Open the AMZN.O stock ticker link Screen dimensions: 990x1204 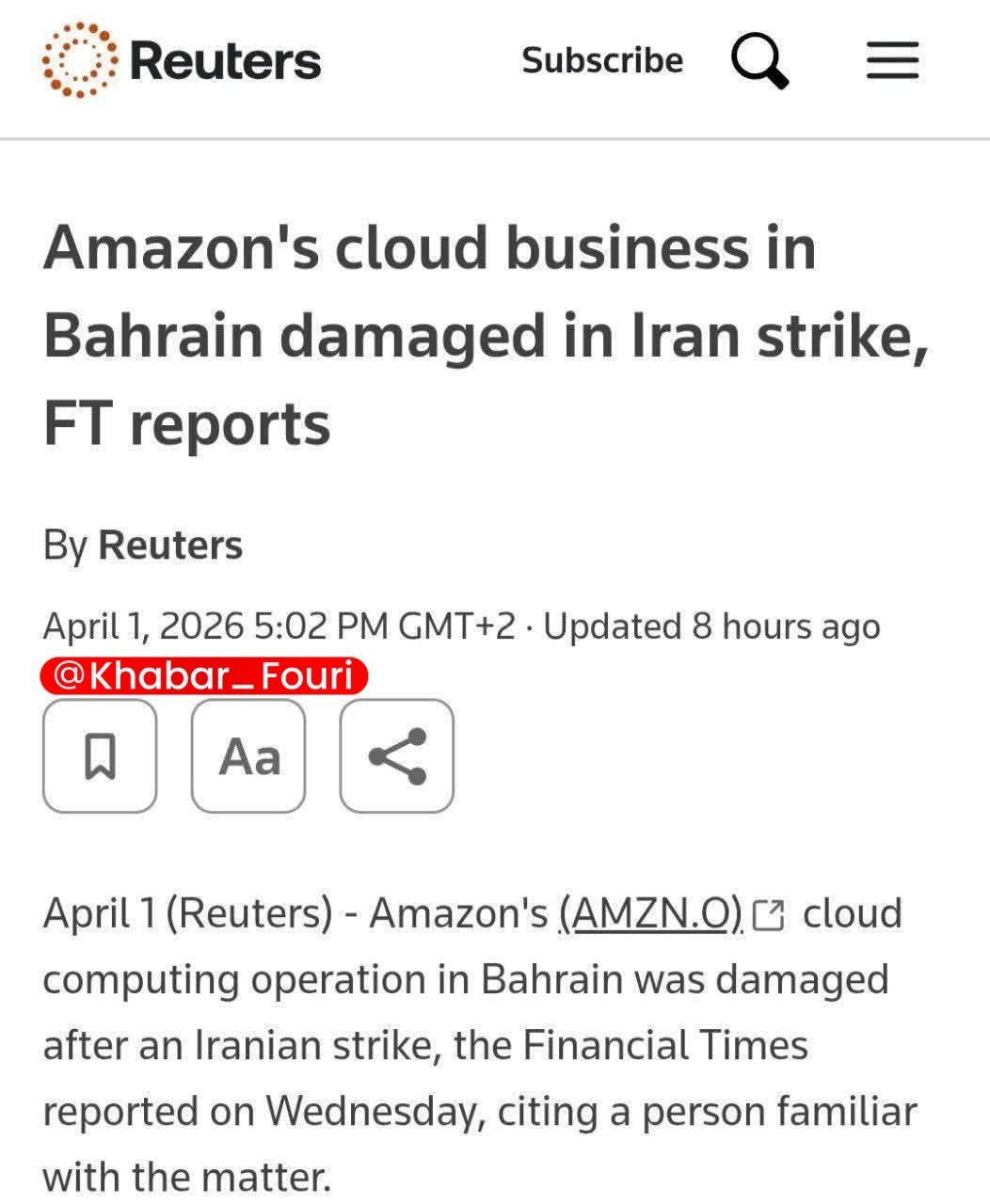(650, 913)
